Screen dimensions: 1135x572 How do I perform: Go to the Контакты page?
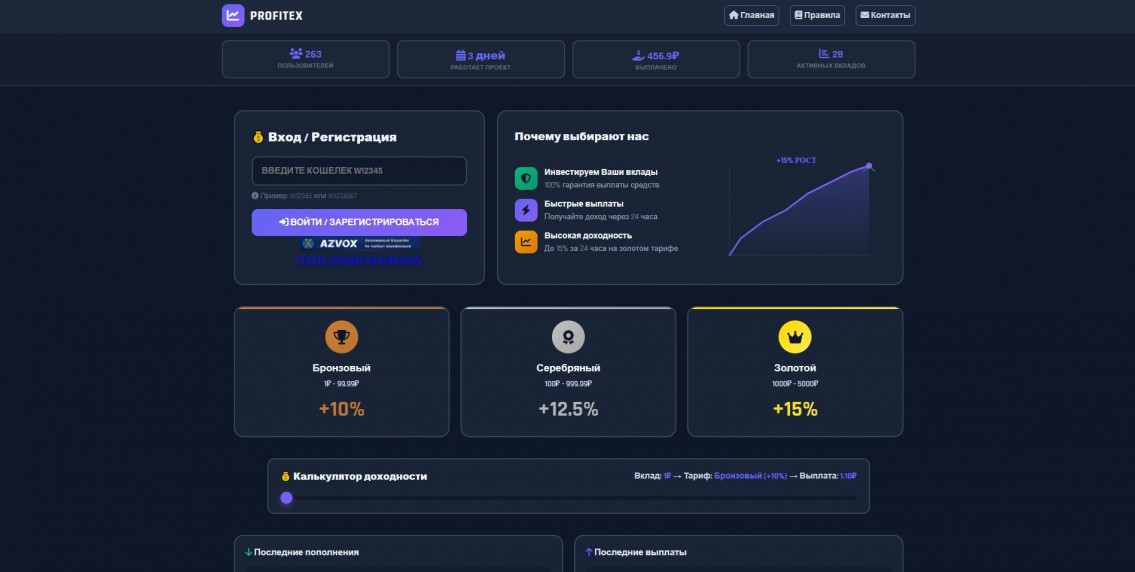(x=885, y=16)
